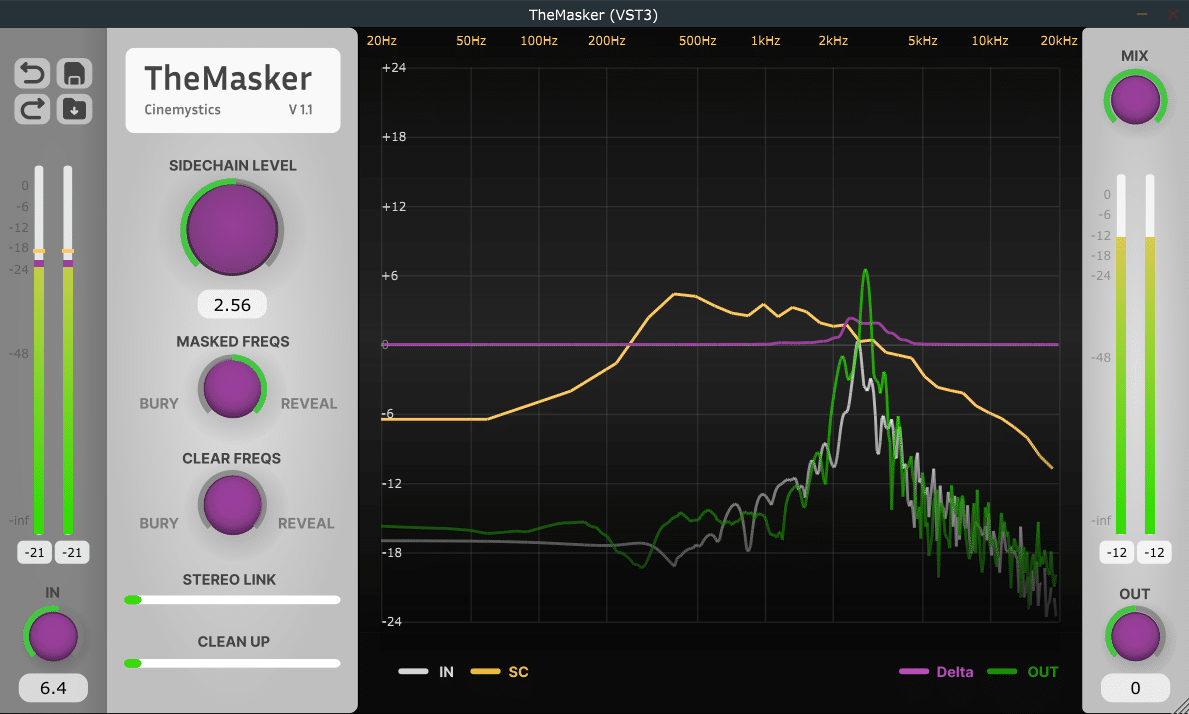Click the SIDECHAIN LEVEL label
1189x714 pixels.
(x=232, y=165)
